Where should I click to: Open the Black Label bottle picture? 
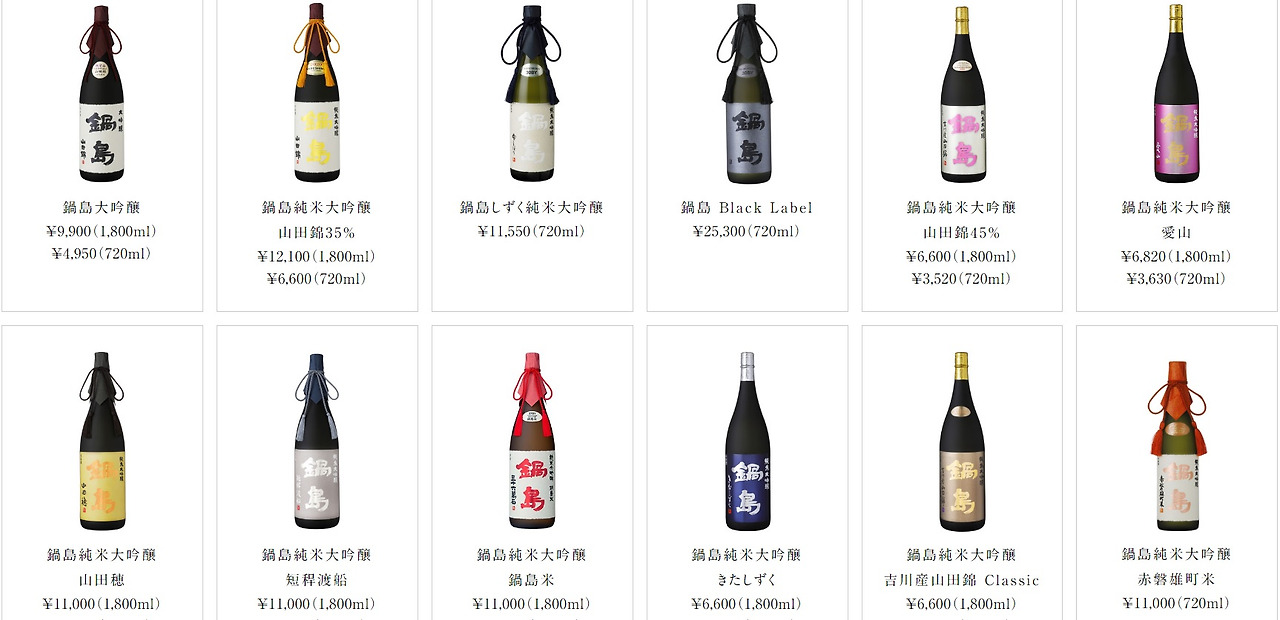(x=747, y=94)
